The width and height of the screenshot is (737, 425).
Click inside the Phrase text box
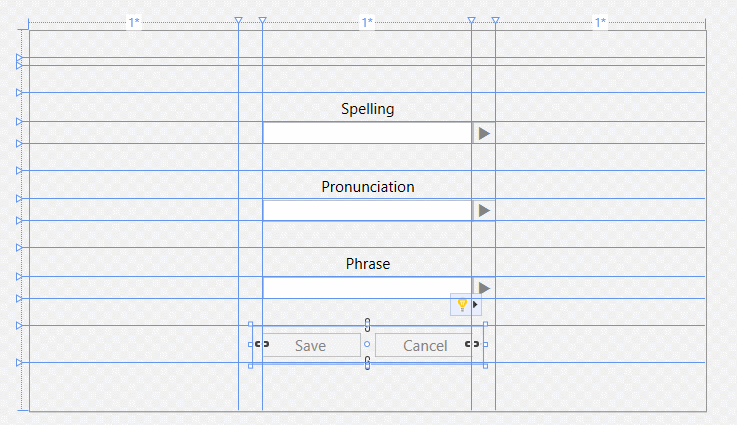[x=367, y=287]
